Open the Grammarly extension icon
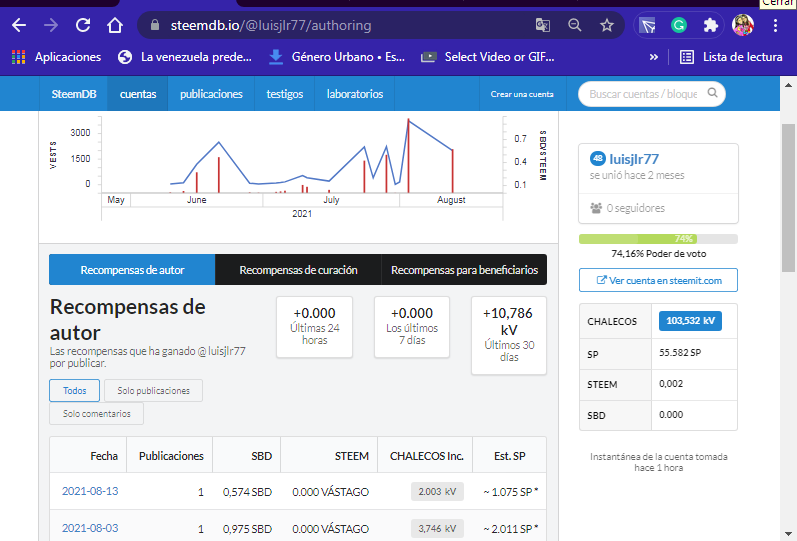The width and height of the screenshot is (797, 541). tap(679, 25)
